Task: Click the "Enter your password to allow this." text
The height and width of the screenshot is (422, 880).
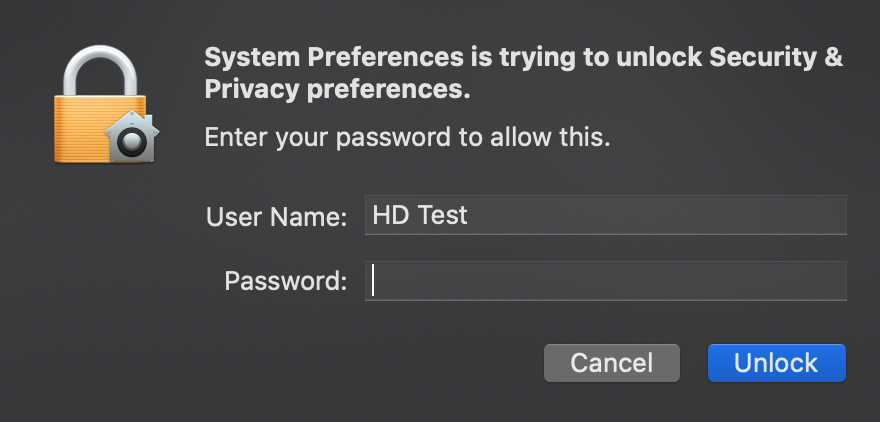Action: [x=407, y=137]
